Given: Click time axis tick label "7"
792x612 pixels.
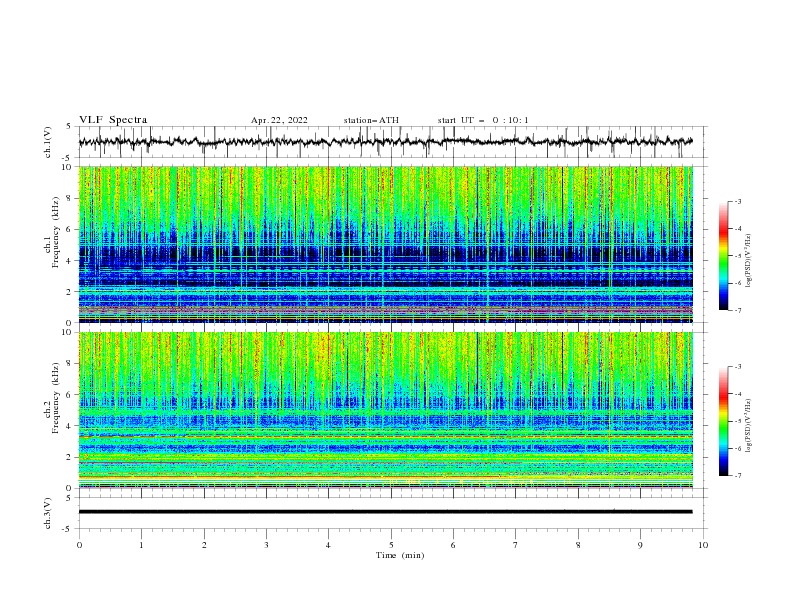Looking at the screenshot, I should 516,545.
